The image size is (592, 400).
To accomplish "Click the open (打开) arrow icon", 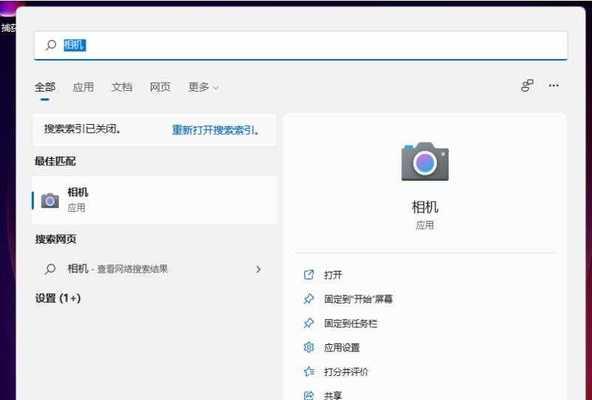I will tap(309, 275).
